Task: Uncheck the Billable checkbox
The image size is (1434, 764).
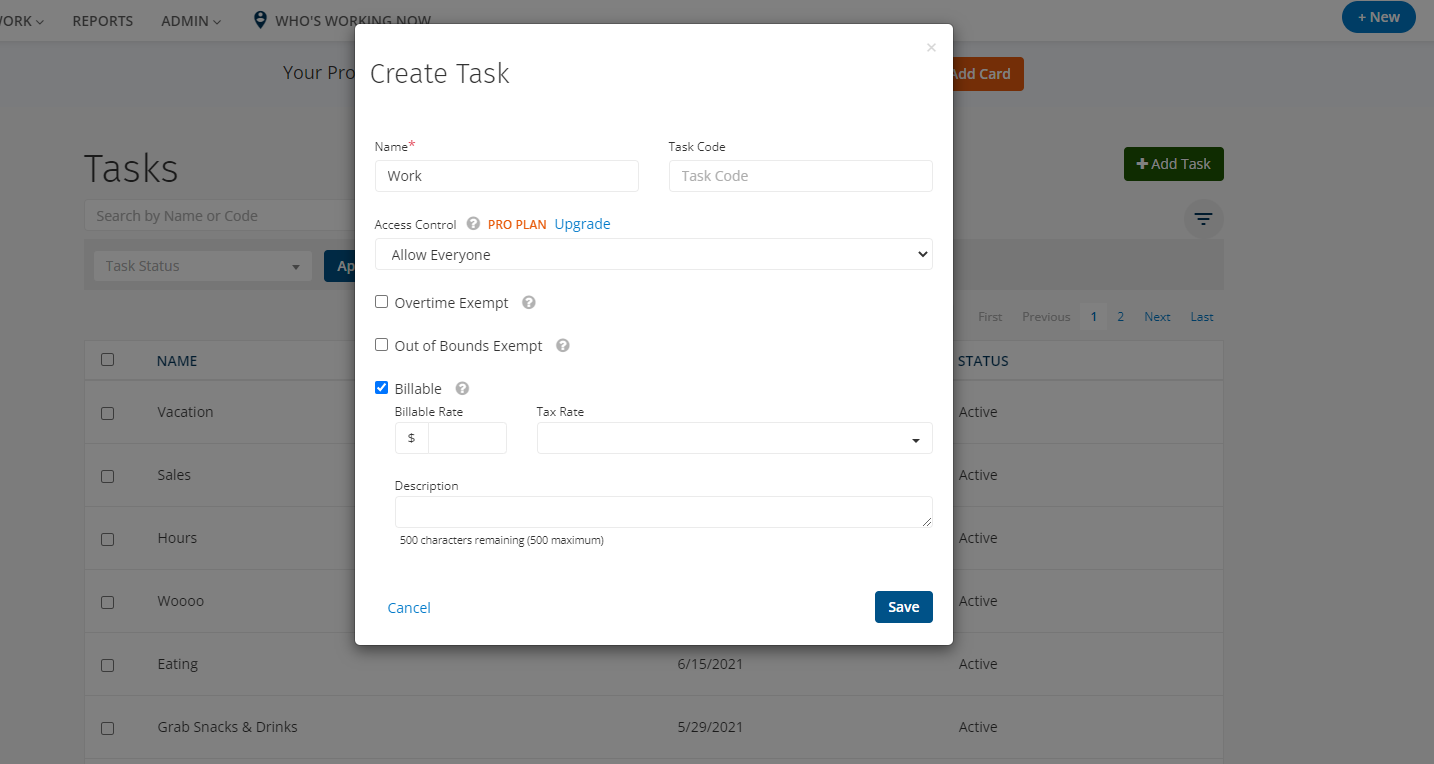Action: pos(381,388)
